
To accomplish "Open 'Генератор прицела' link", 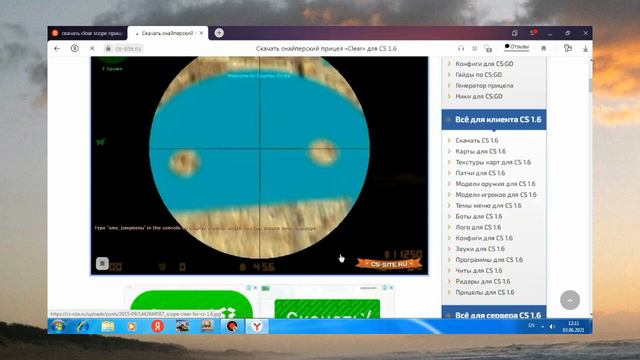I will tap(484, 85).
